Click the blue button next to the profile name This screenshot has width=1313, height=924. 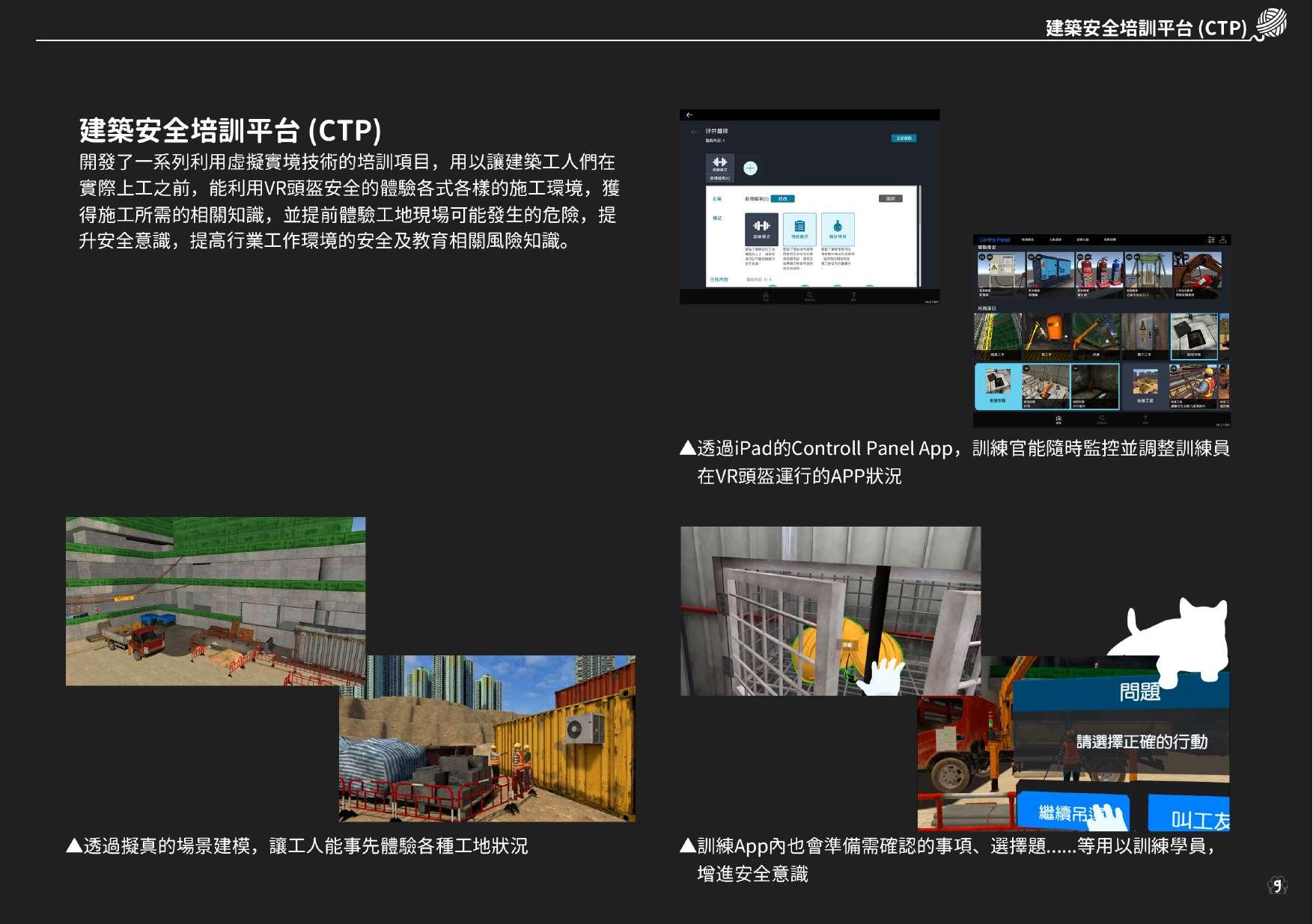tap(782, 199)
